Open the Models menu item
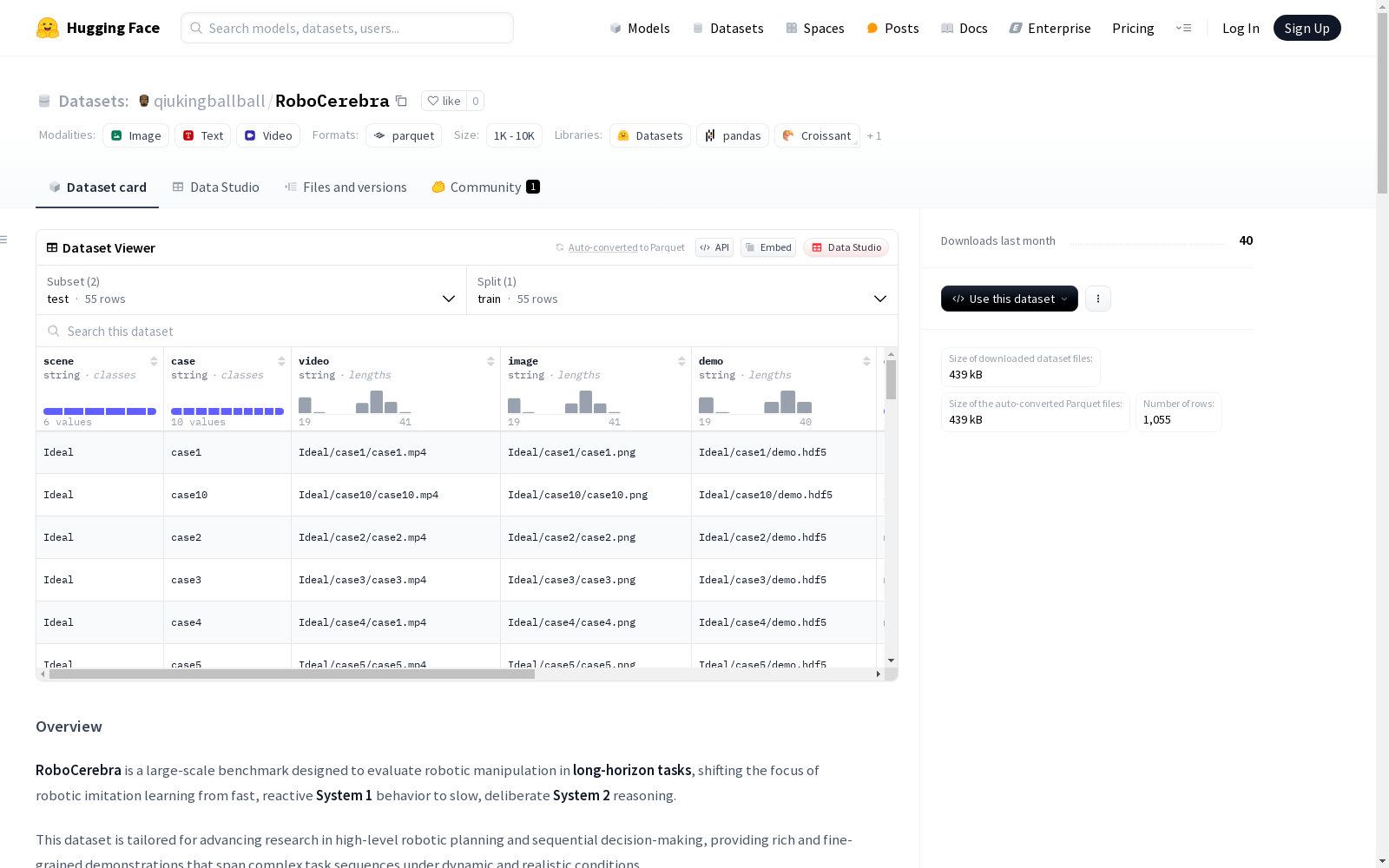 [640, 28]
